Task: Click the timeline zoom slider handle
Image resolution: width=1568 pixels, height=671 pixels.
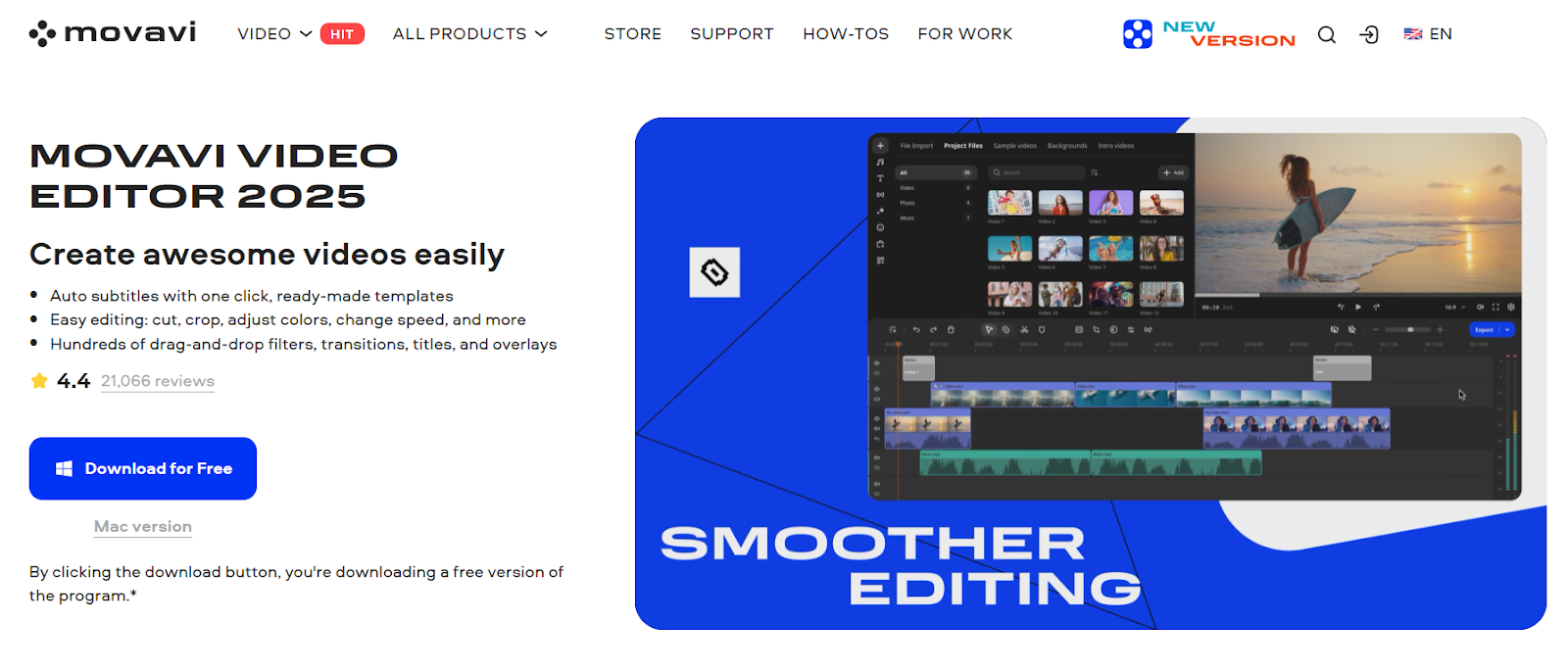Action: coord(1410,330)
